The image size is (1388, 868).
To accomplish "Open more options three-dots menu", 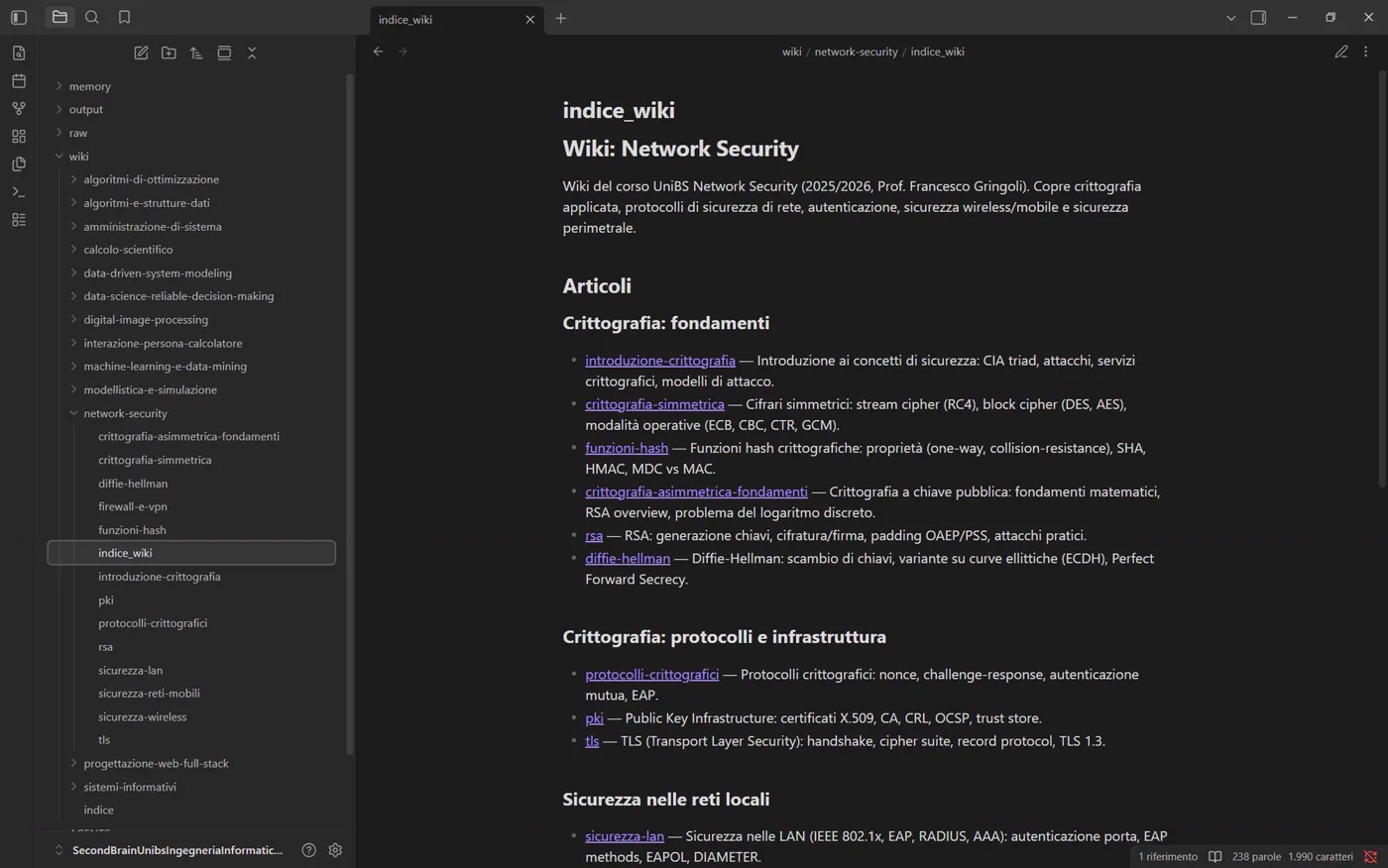I will (1365, 52).
